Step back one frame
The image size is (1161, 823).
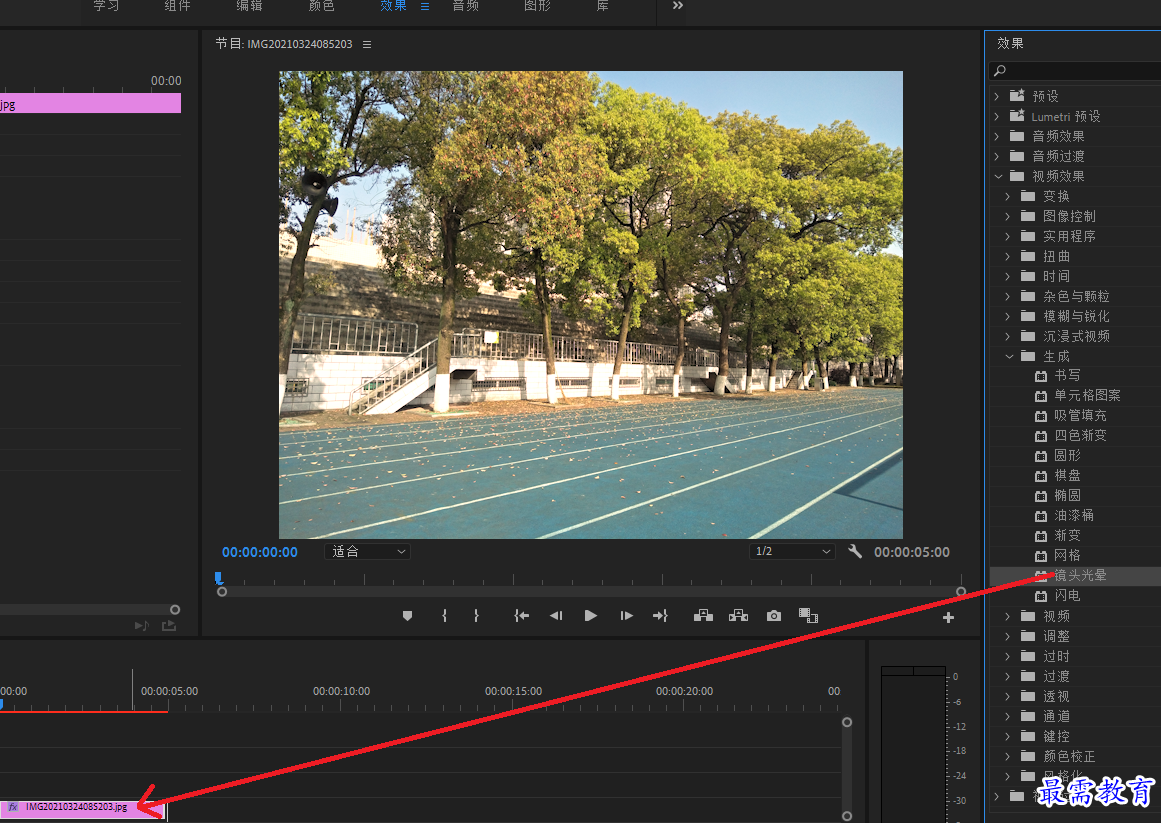[556, 616]
